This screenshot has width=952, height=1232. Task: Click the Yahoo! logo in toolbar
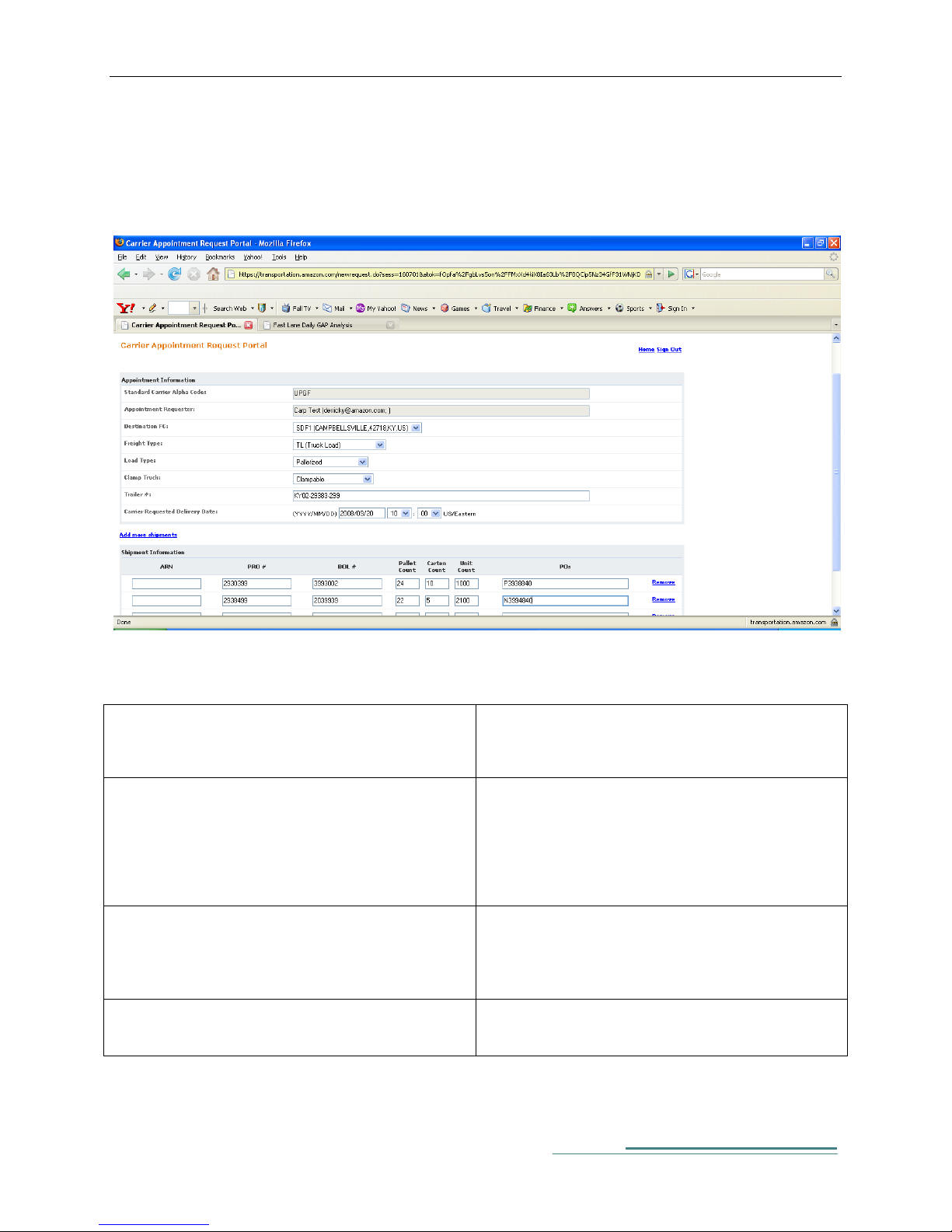pyautogui.click(x=126, y=308)
